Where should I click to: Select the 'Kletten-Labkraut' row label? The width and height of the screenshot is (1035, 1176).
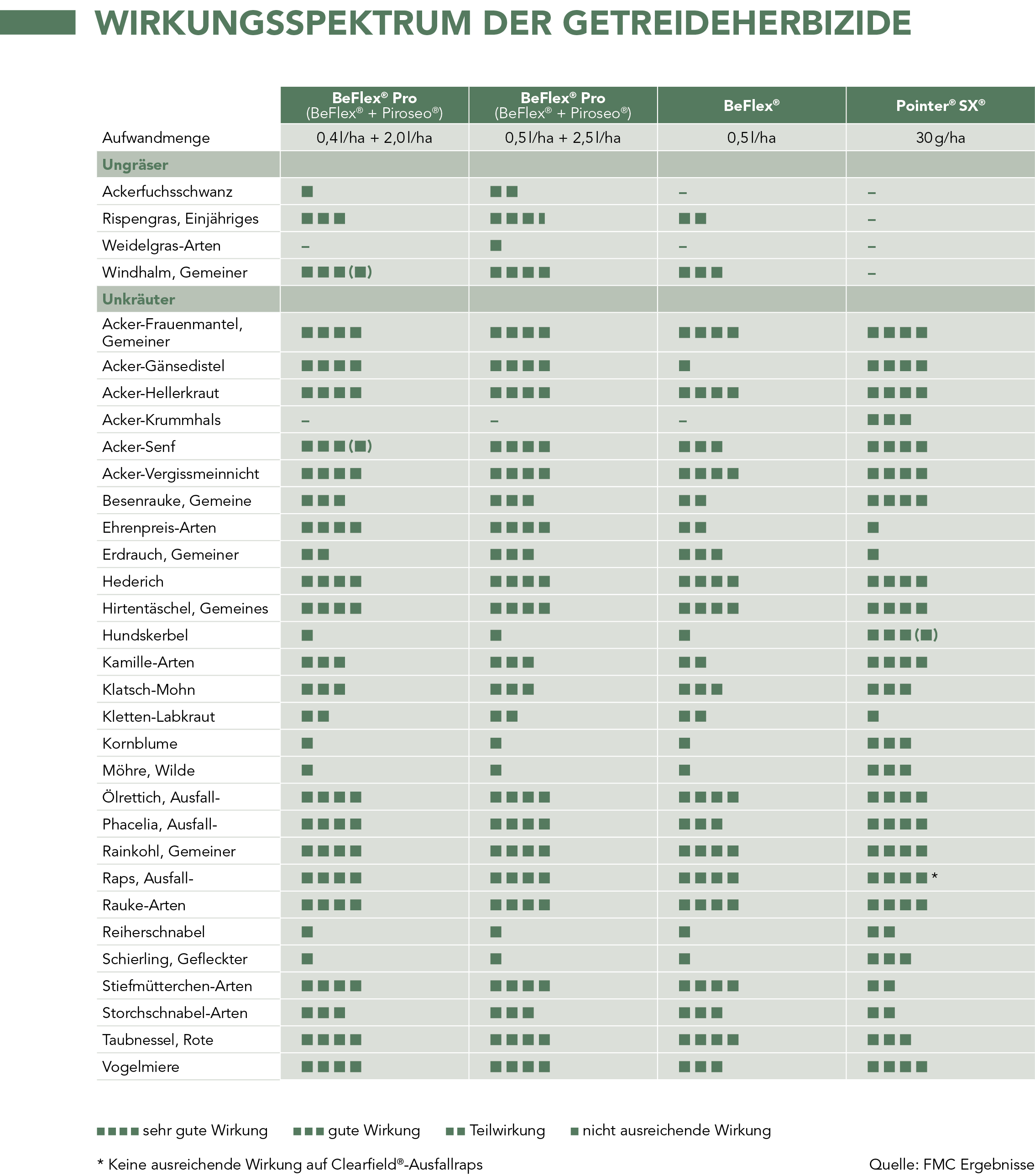(159, 716)
